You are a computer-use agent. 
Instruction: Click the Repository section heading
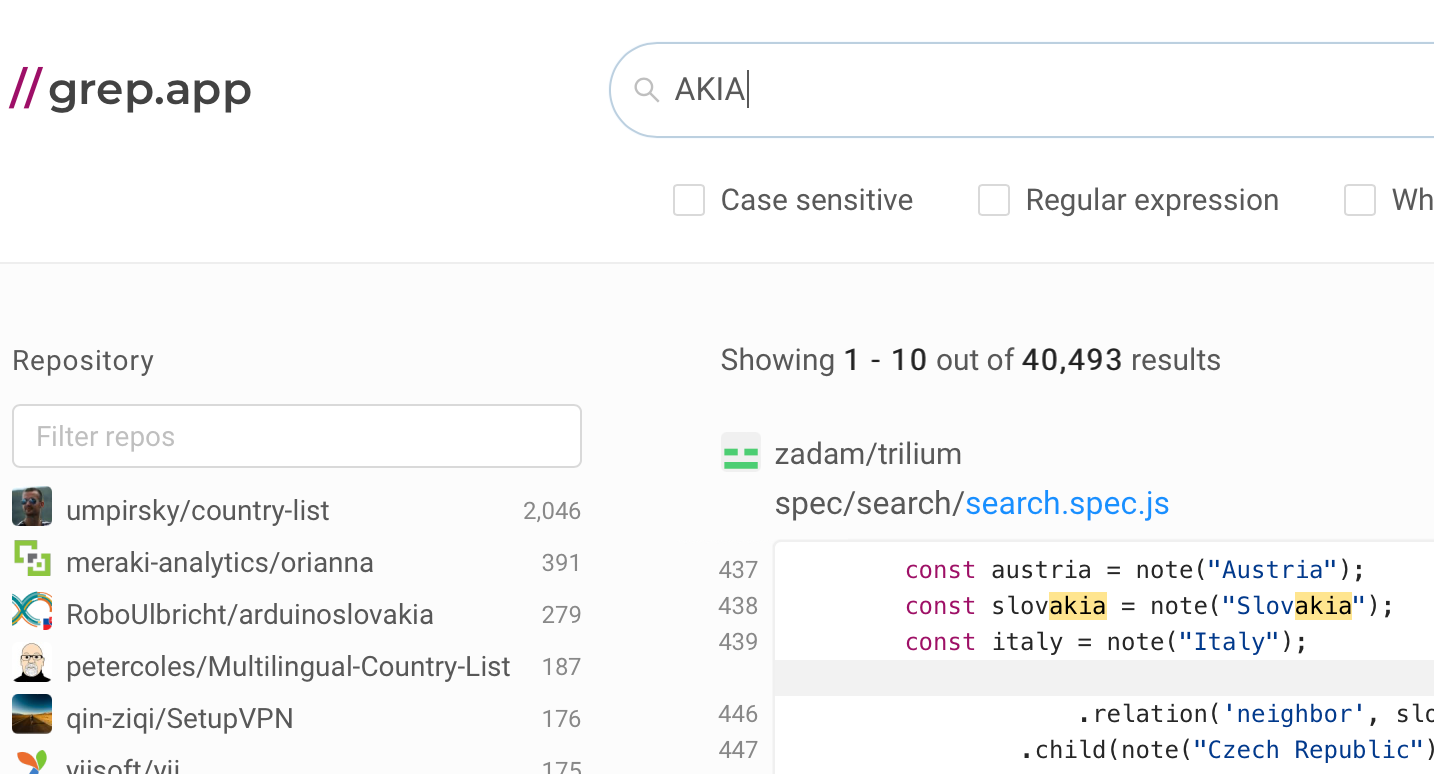point(83,361)
